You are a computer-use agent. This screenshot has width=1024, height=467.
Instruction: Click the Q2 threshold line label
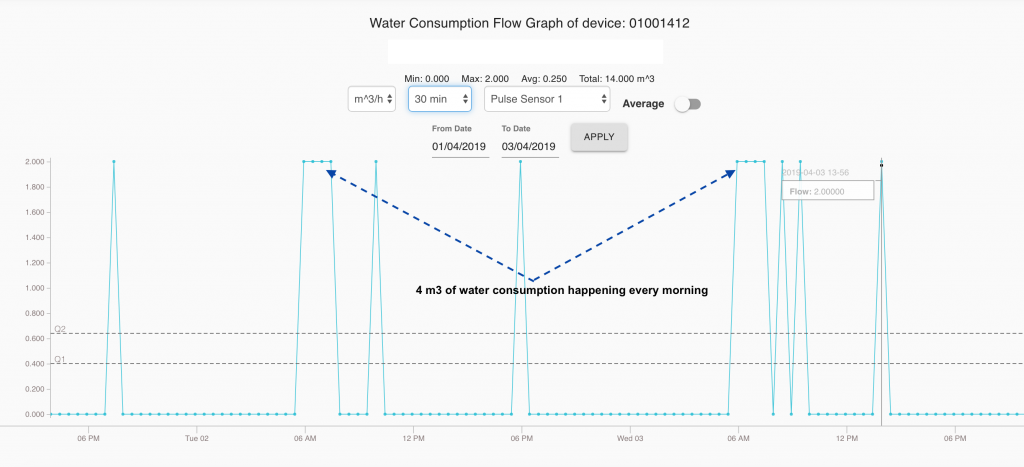pos(60,329)
